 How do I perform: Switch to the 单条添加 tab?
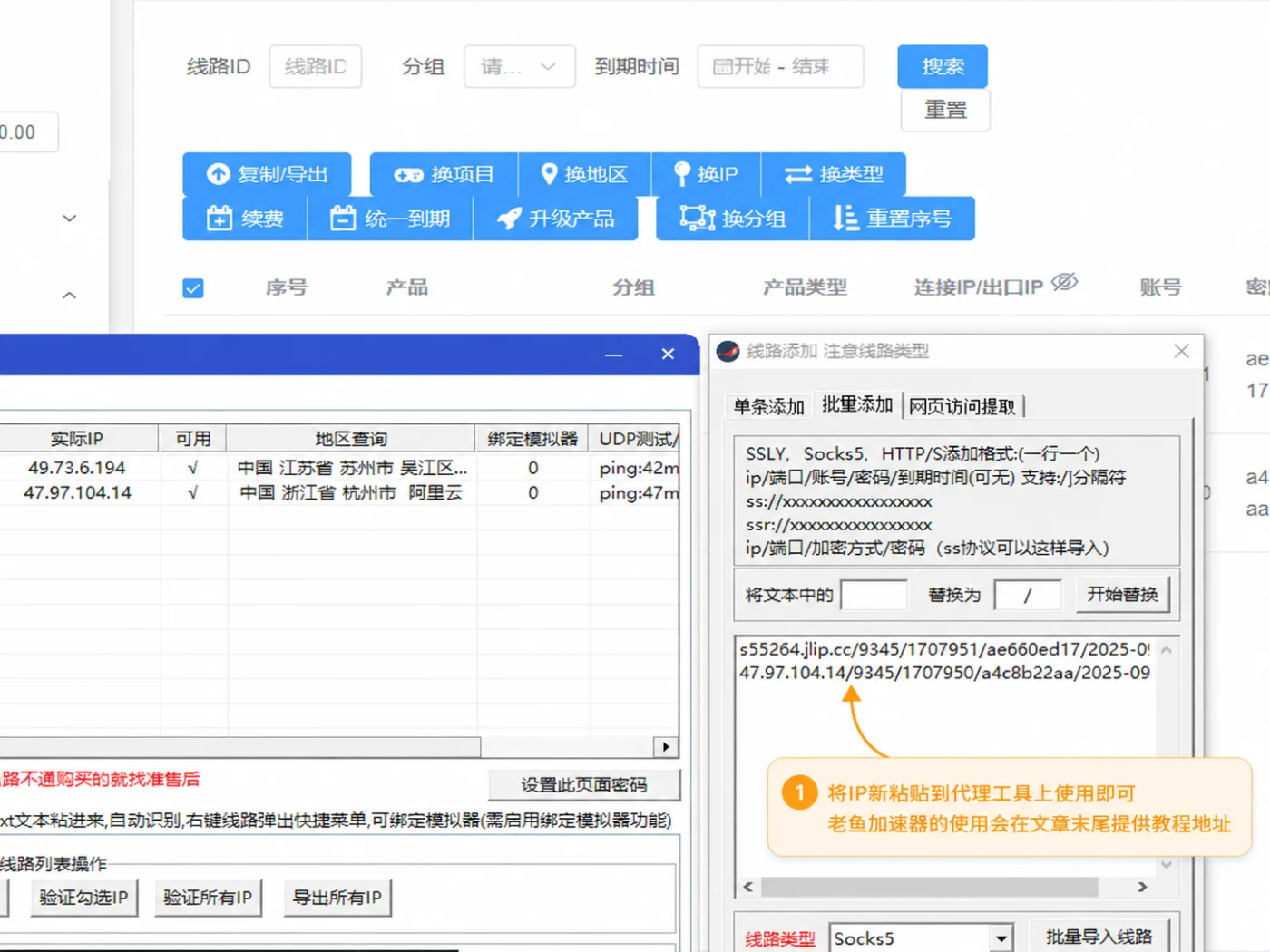coord(768,406)
